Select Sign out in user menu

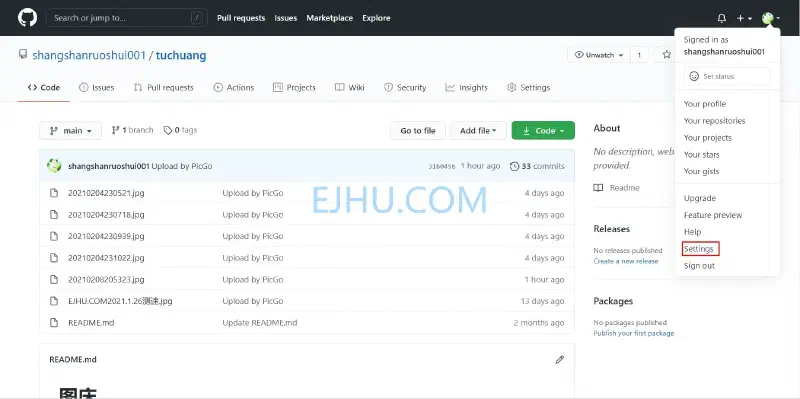(x=699, y=266)
